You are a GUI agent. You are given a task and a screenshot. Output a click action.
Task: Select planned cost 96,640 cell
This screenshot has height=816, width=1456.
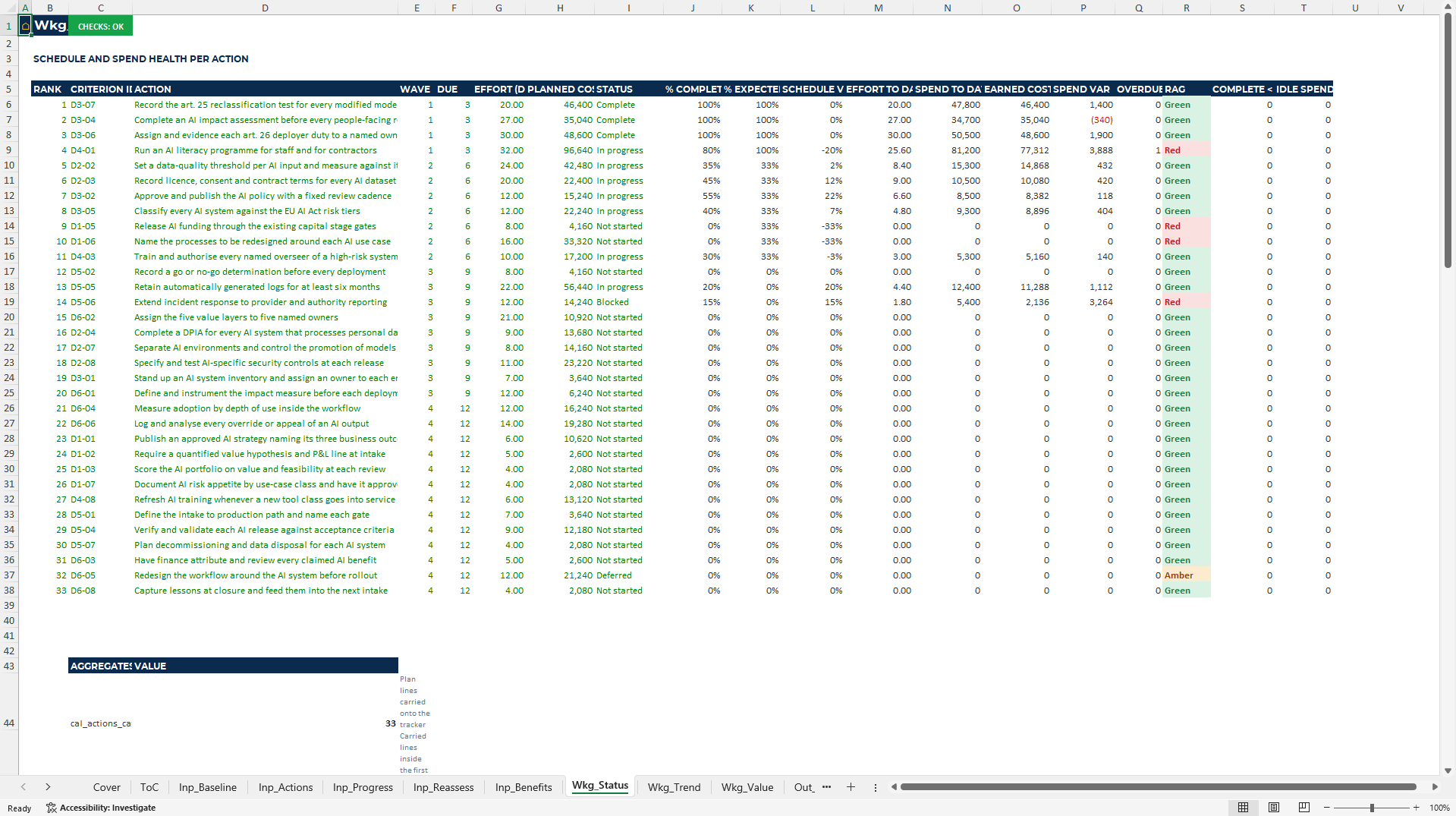[x=560, y=150]
